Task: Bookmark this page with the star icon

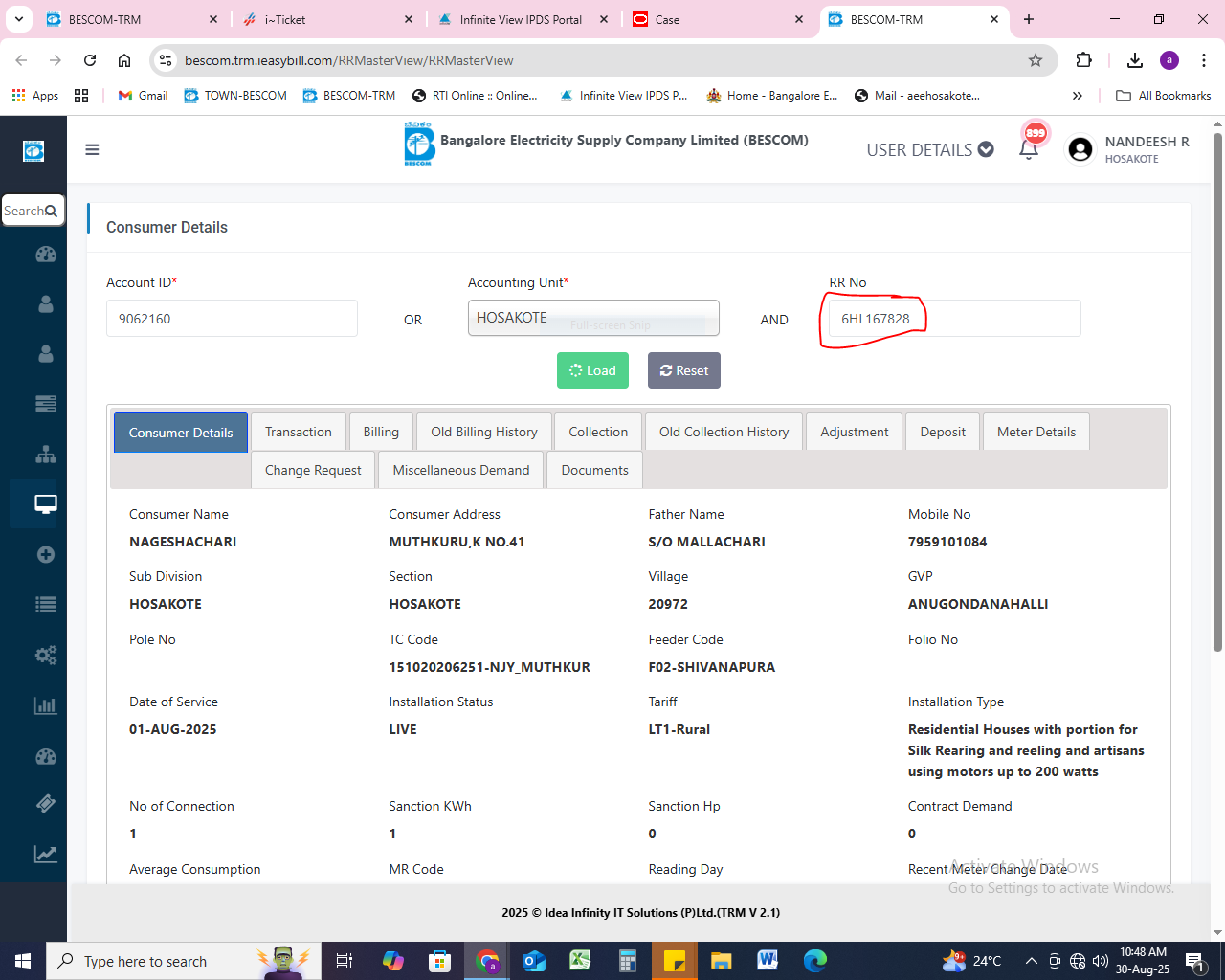Action: tap(1036, 60)
